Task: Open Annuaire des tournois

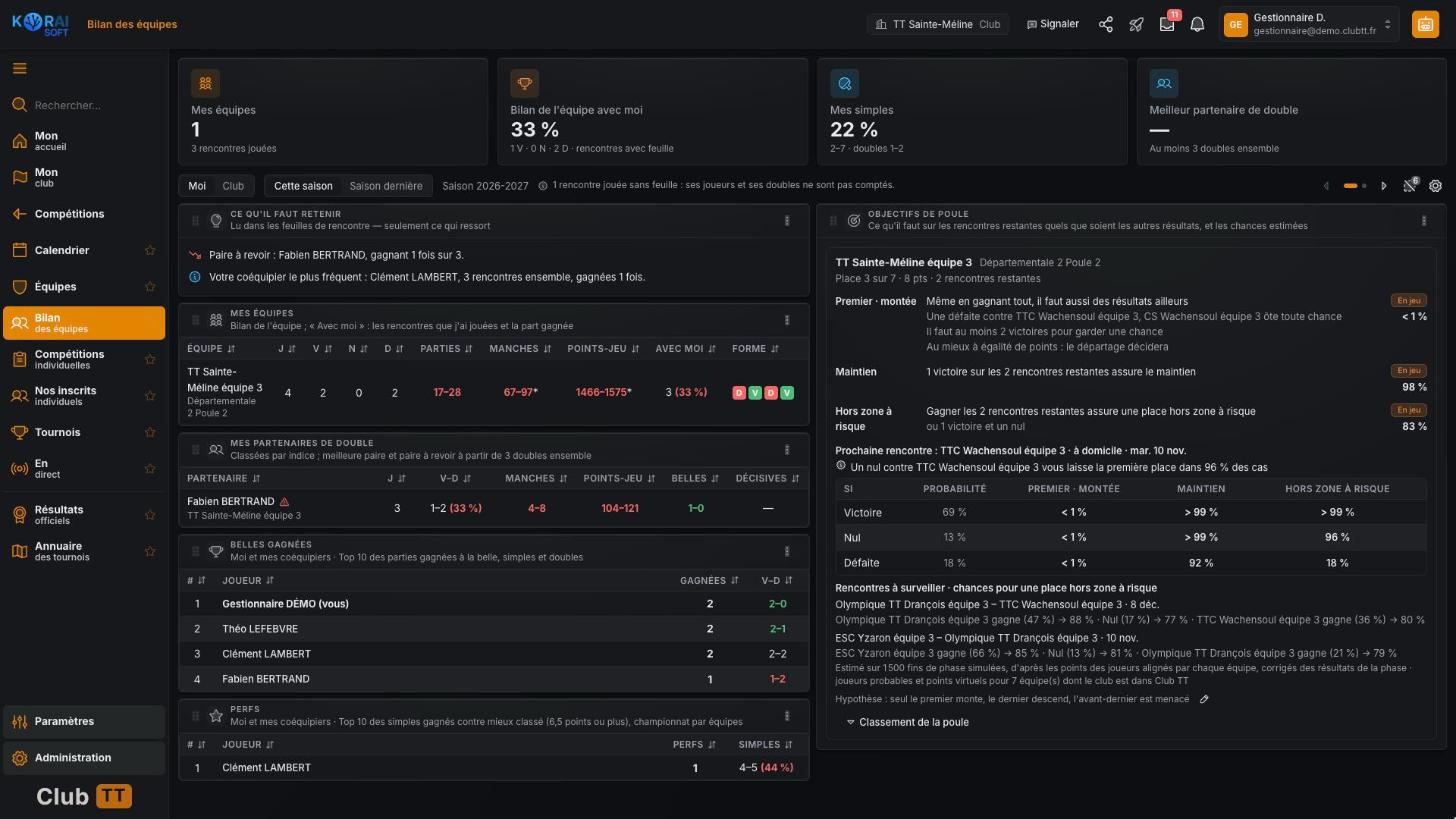Action: [x=84, y=551]
